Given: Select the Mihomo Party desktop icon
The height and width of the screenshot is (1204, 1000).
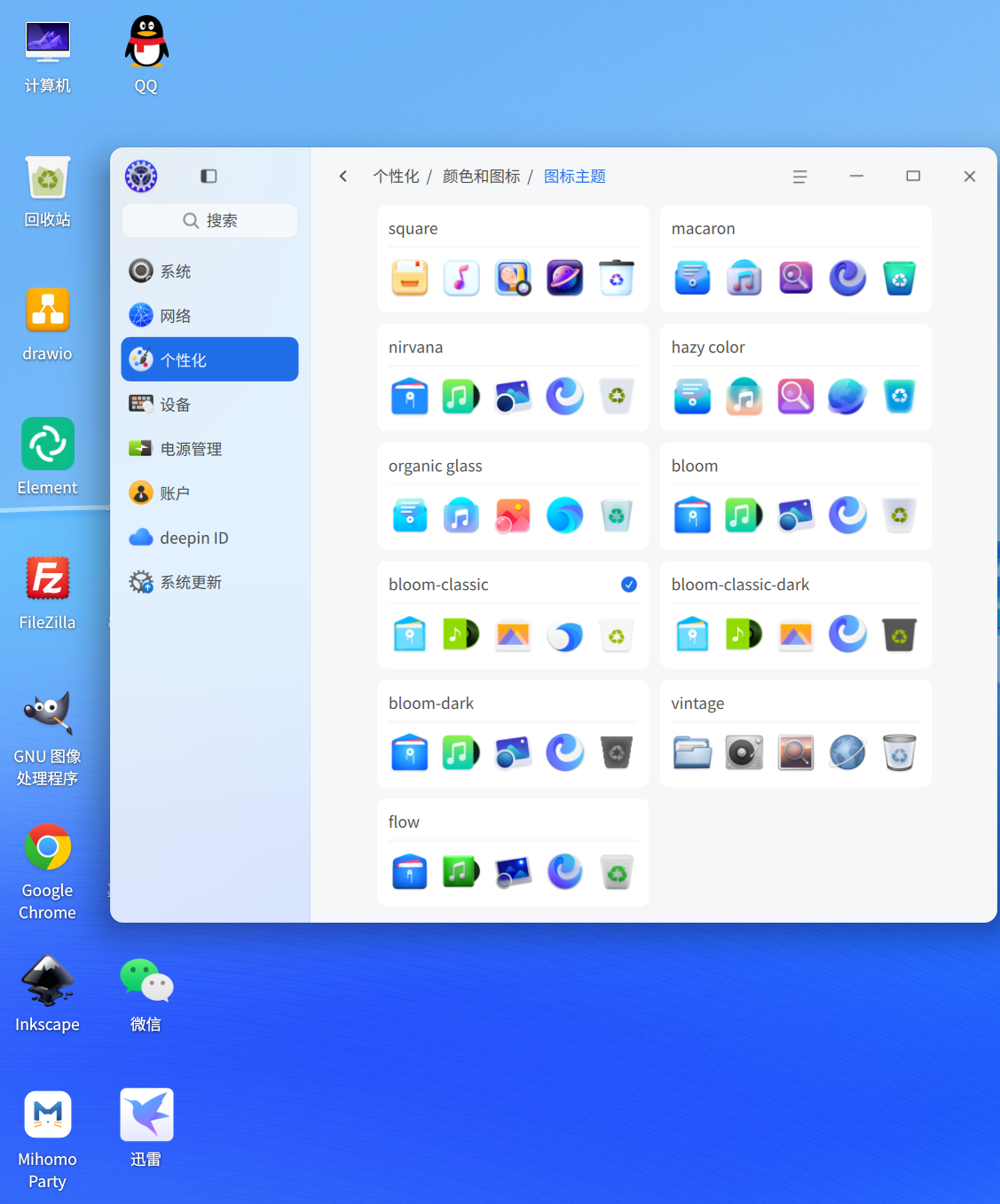Looking at the screenshot, I should click(x=48, y=1140).
